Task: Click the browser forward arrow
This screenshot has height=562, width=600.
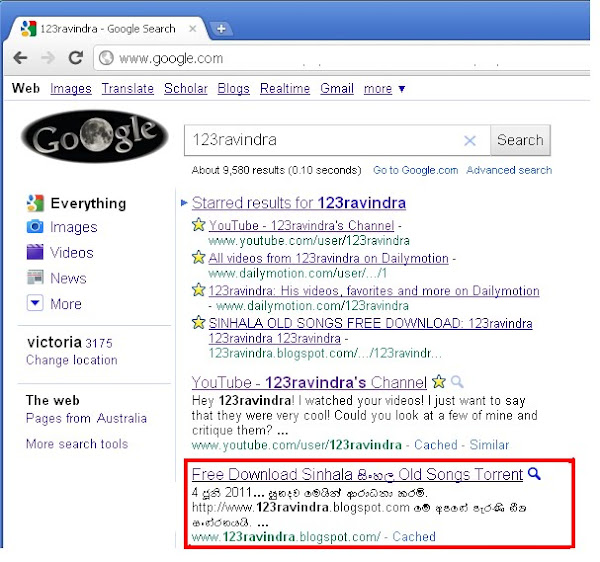Action: tap(48, 58)
